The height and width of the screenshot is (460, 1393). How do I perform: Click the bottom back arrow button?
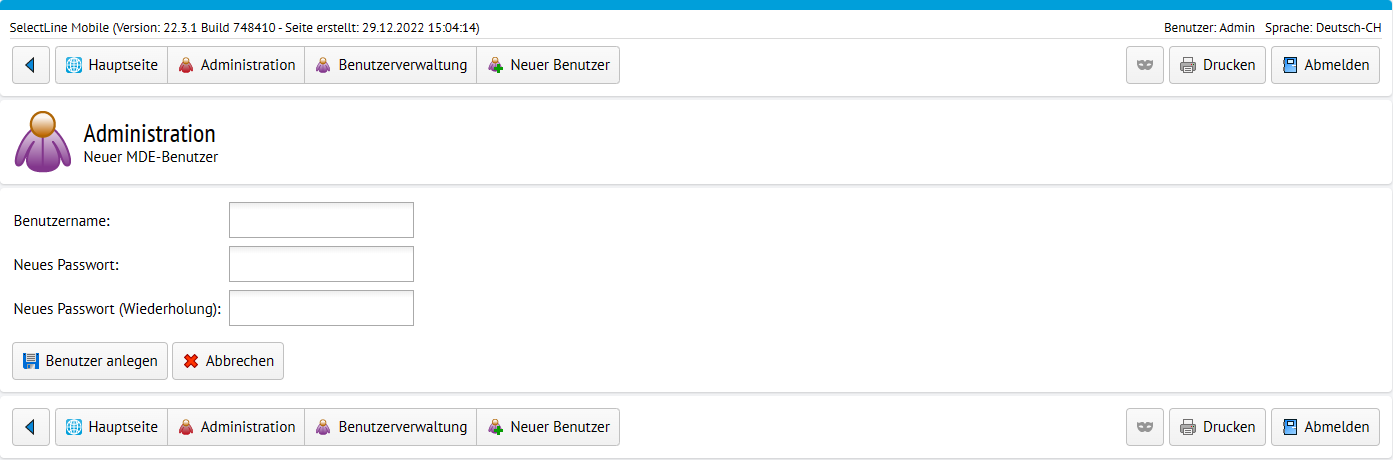click(x=31, y=427)
